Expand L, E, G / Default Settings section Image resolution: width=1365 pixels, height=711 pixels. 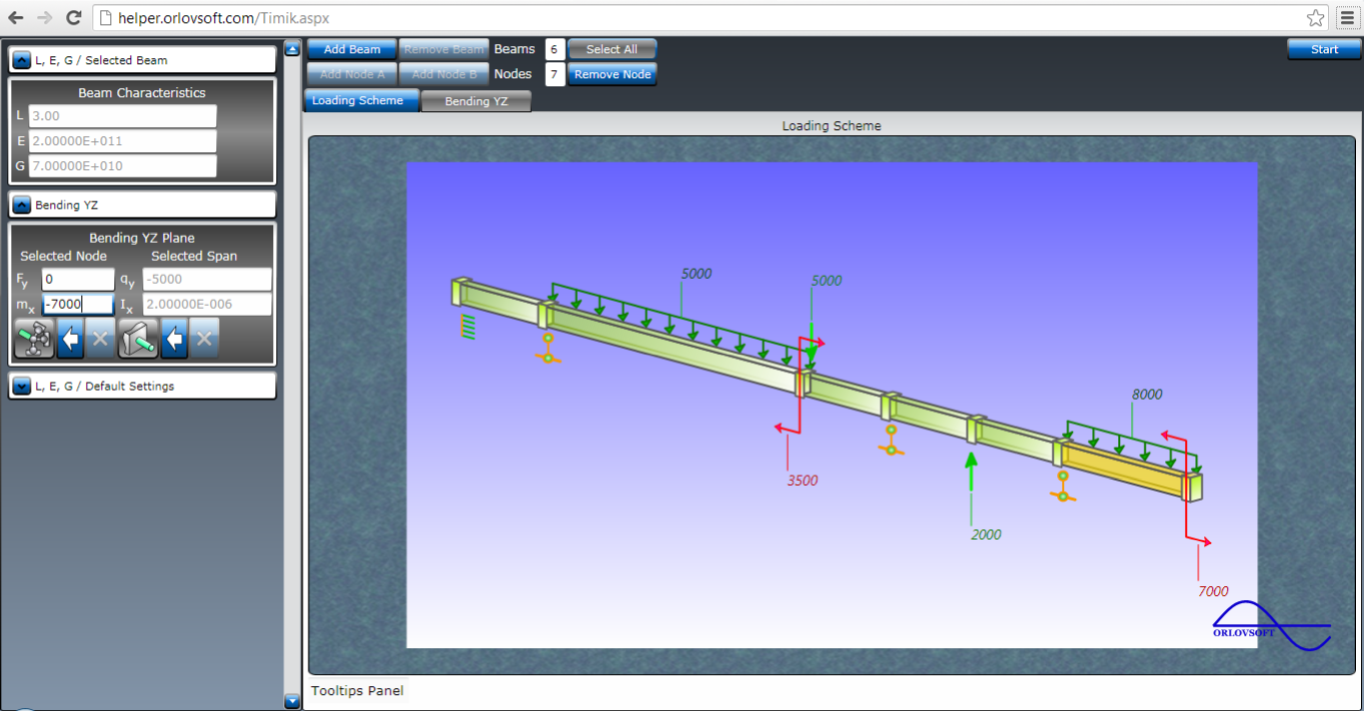pos(22,386)
